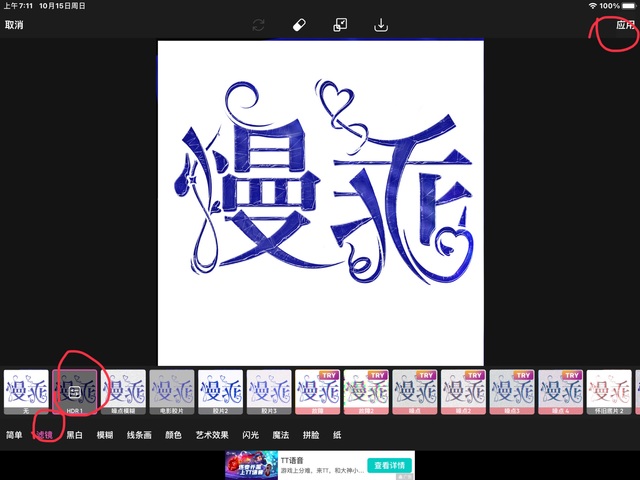Tap 取消 to cancel editing
The width and height of the screenshot is (640, 480).
[14, 25]
